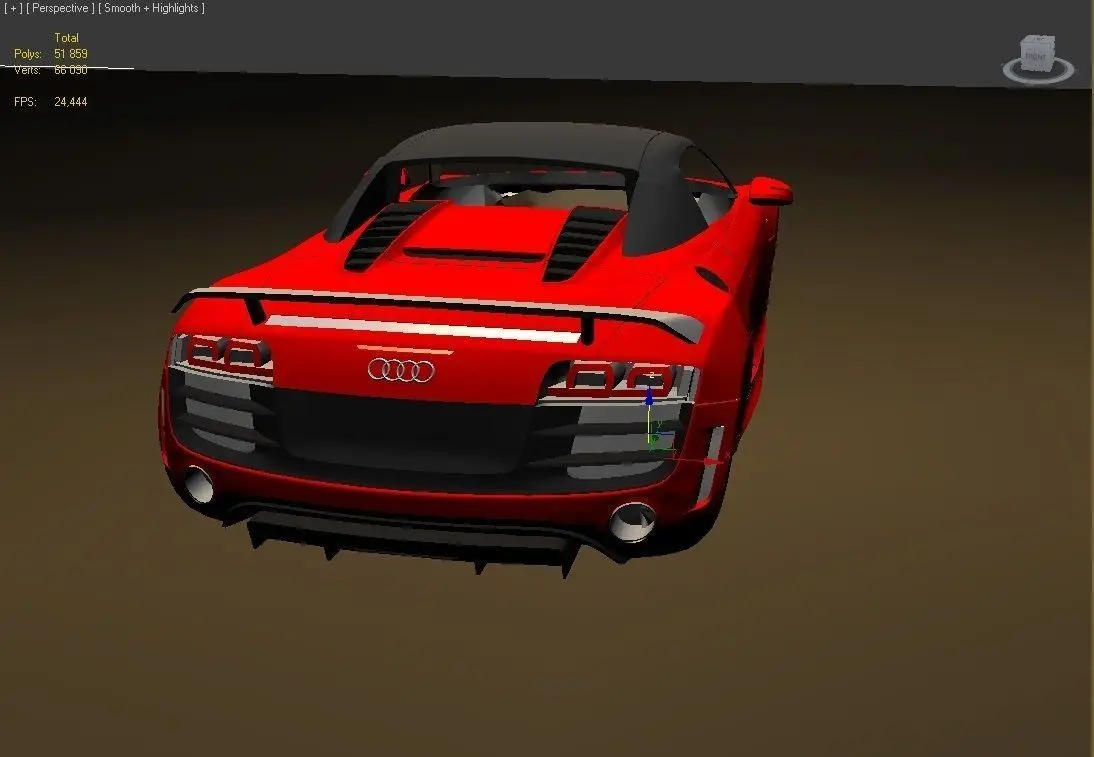Open the Perspective viewport label menu
1094x757 pixels.
pyautogui.click(x=60, y=8)
